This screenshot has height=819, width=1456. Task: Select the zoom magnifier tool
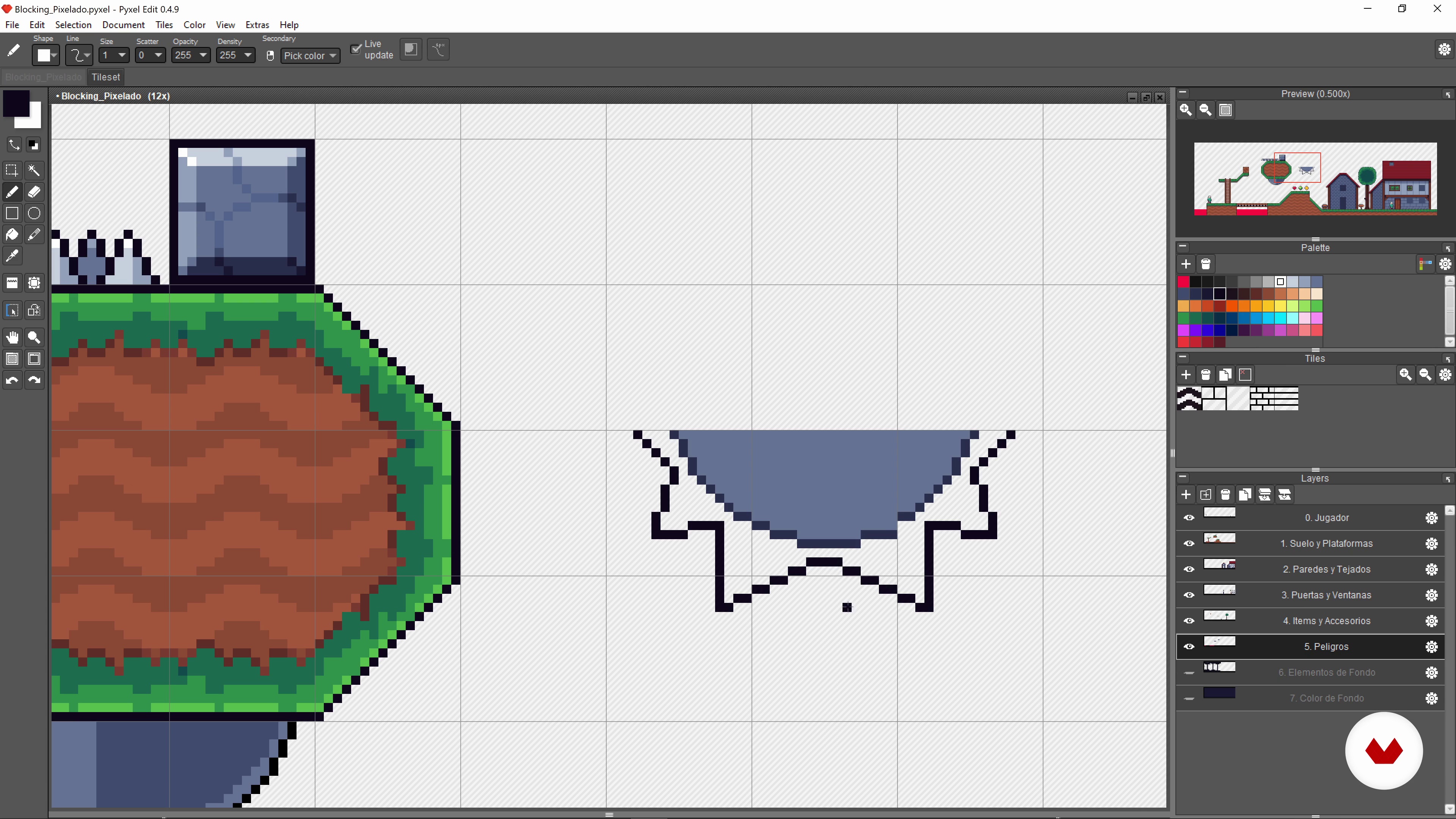click(34, 337)
